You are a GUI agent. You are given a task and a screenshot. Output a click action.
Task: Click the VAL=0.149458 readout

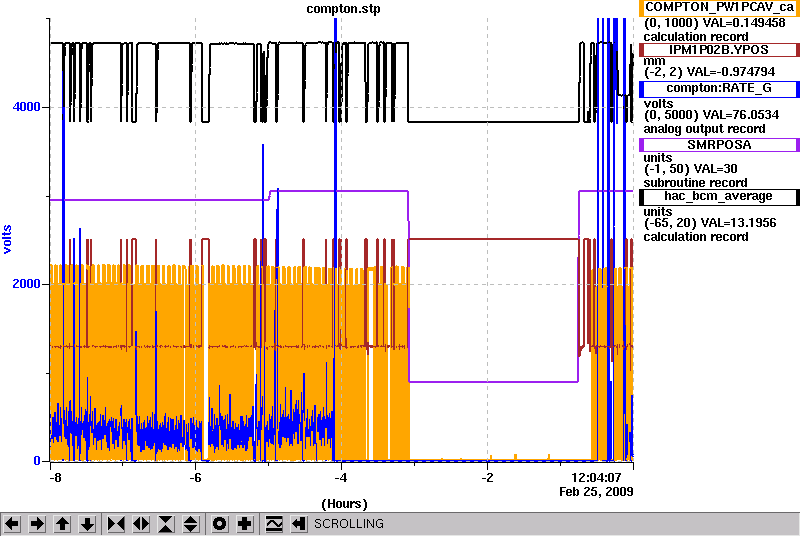point(744,23)
